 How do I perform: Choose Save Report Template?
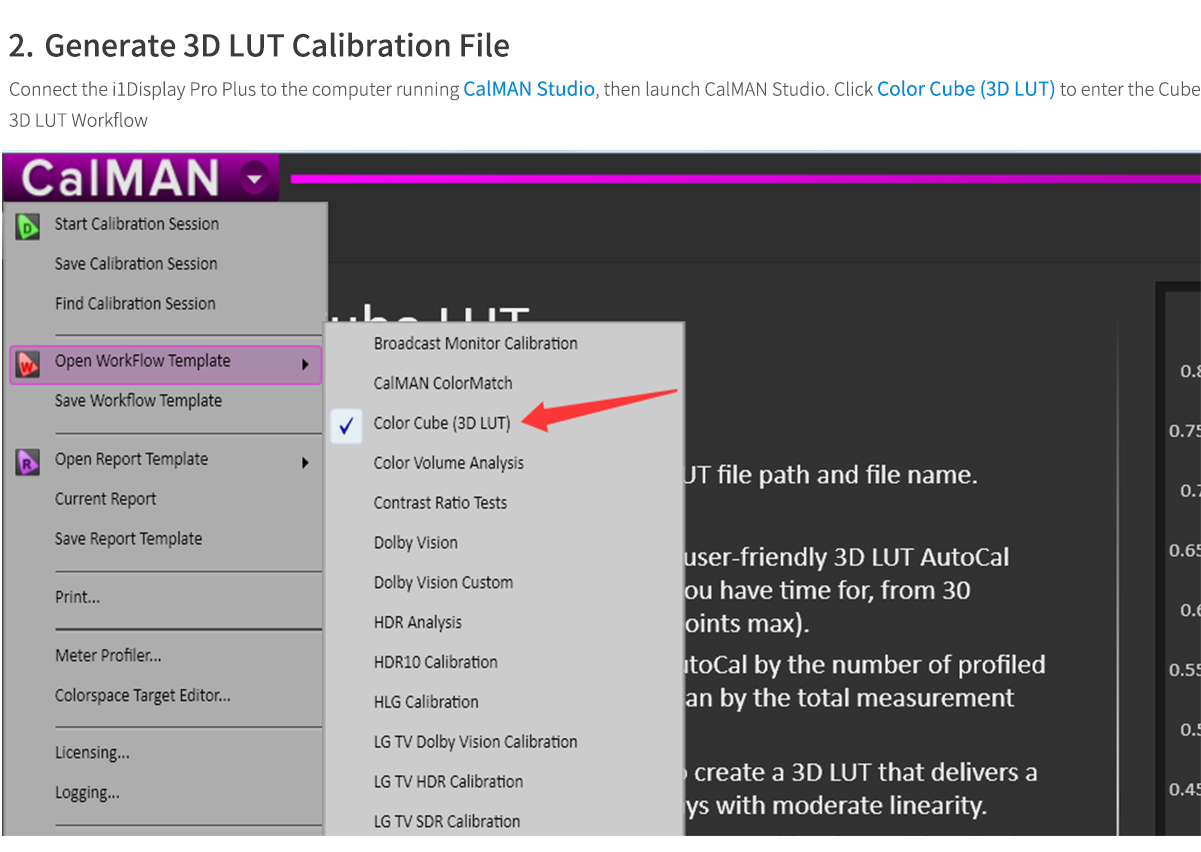[x=128, y=539]
